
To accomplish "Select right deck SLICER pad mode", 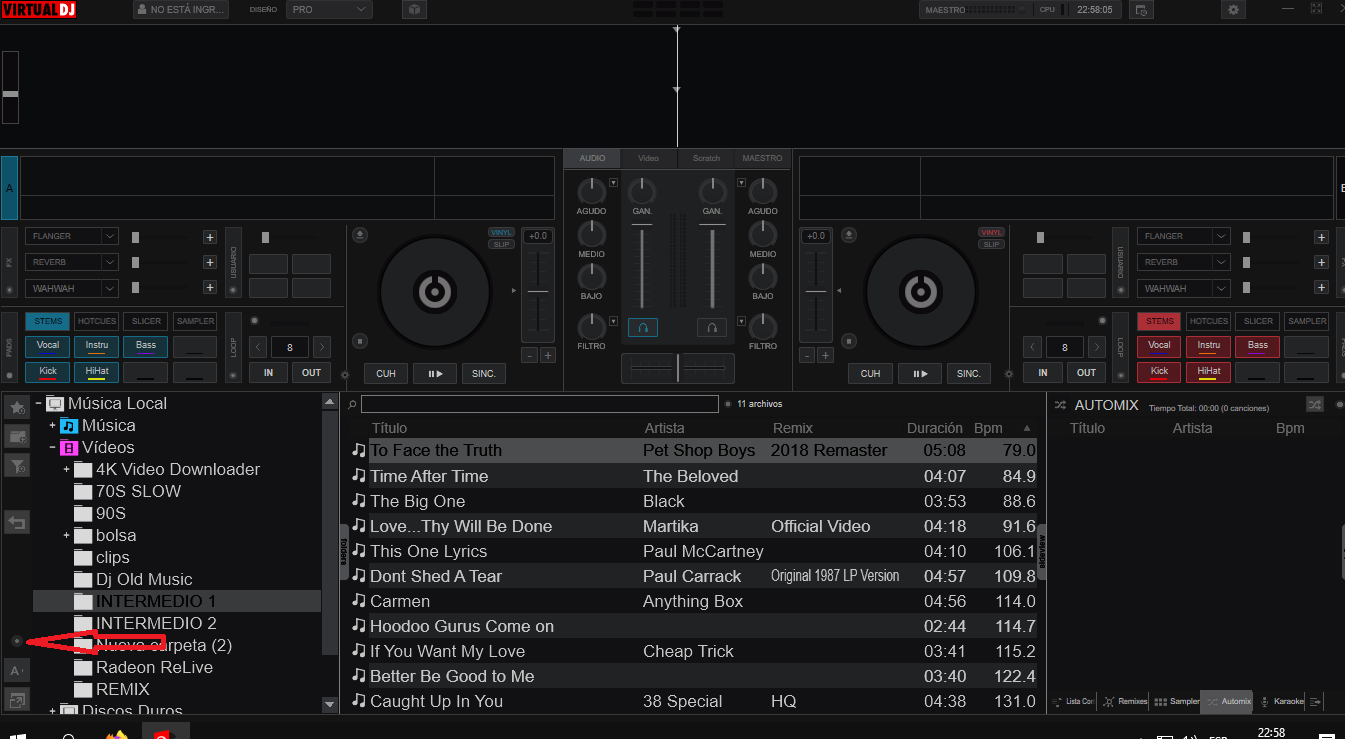I will pos(1258,321).
